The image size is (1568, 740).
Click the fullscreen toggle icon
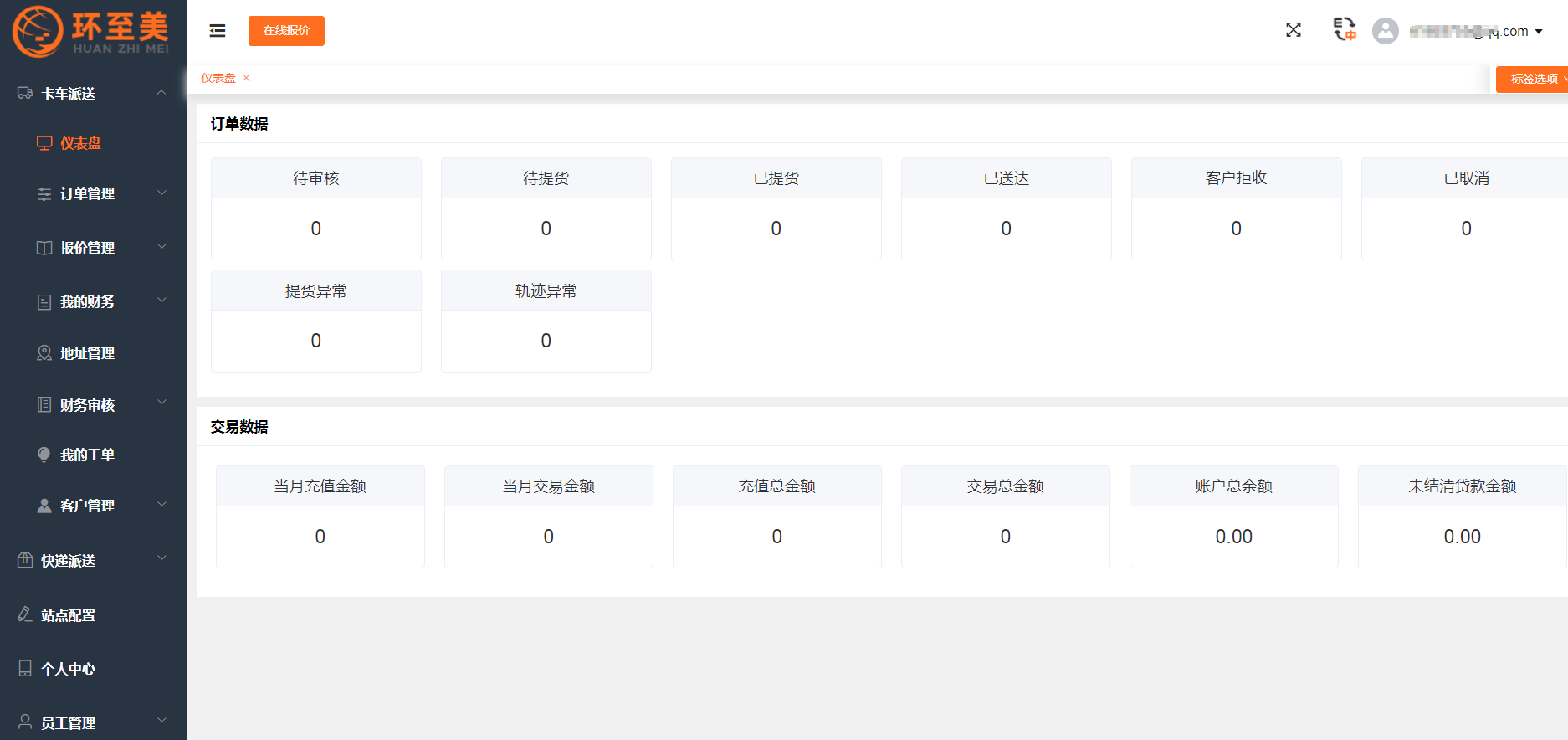pos(1294,30)
